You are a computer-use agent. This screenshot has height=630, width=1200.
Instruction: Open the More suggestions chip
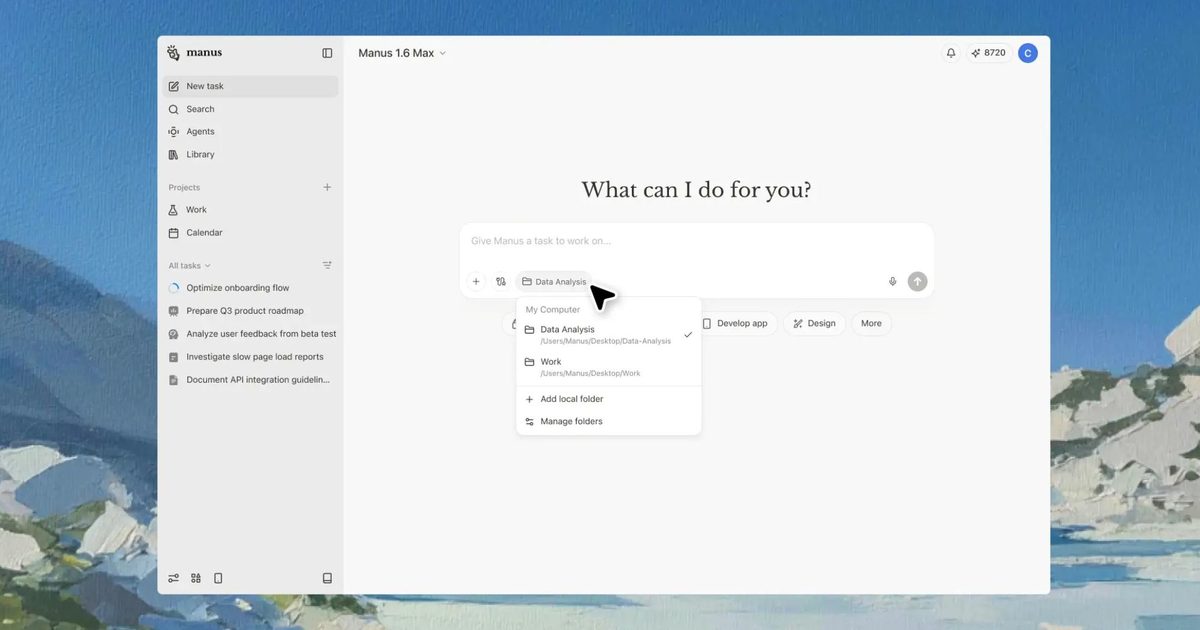coord(870,323)
